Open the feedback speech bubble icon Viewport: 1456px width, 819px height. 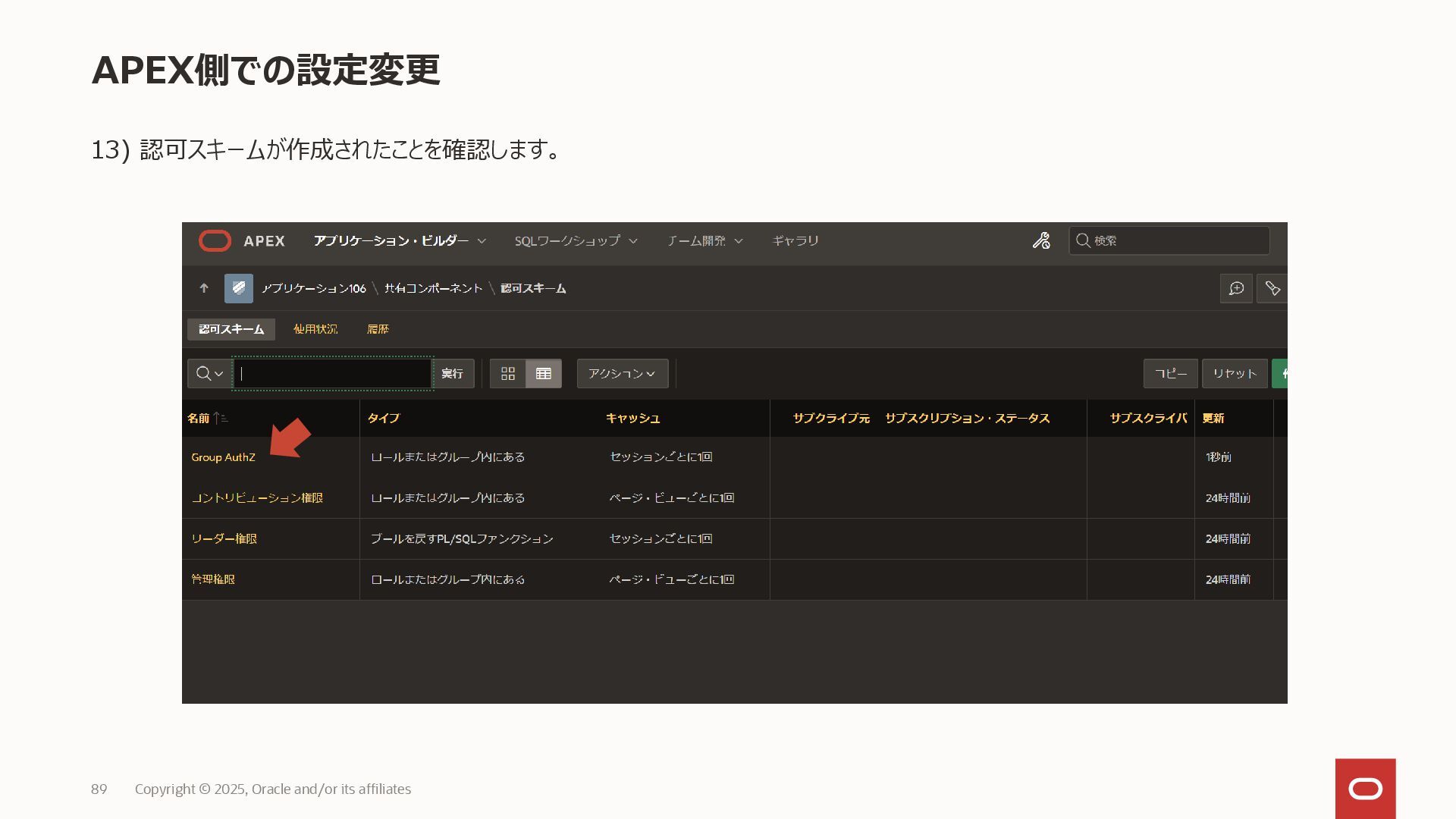coord(1236,288)
